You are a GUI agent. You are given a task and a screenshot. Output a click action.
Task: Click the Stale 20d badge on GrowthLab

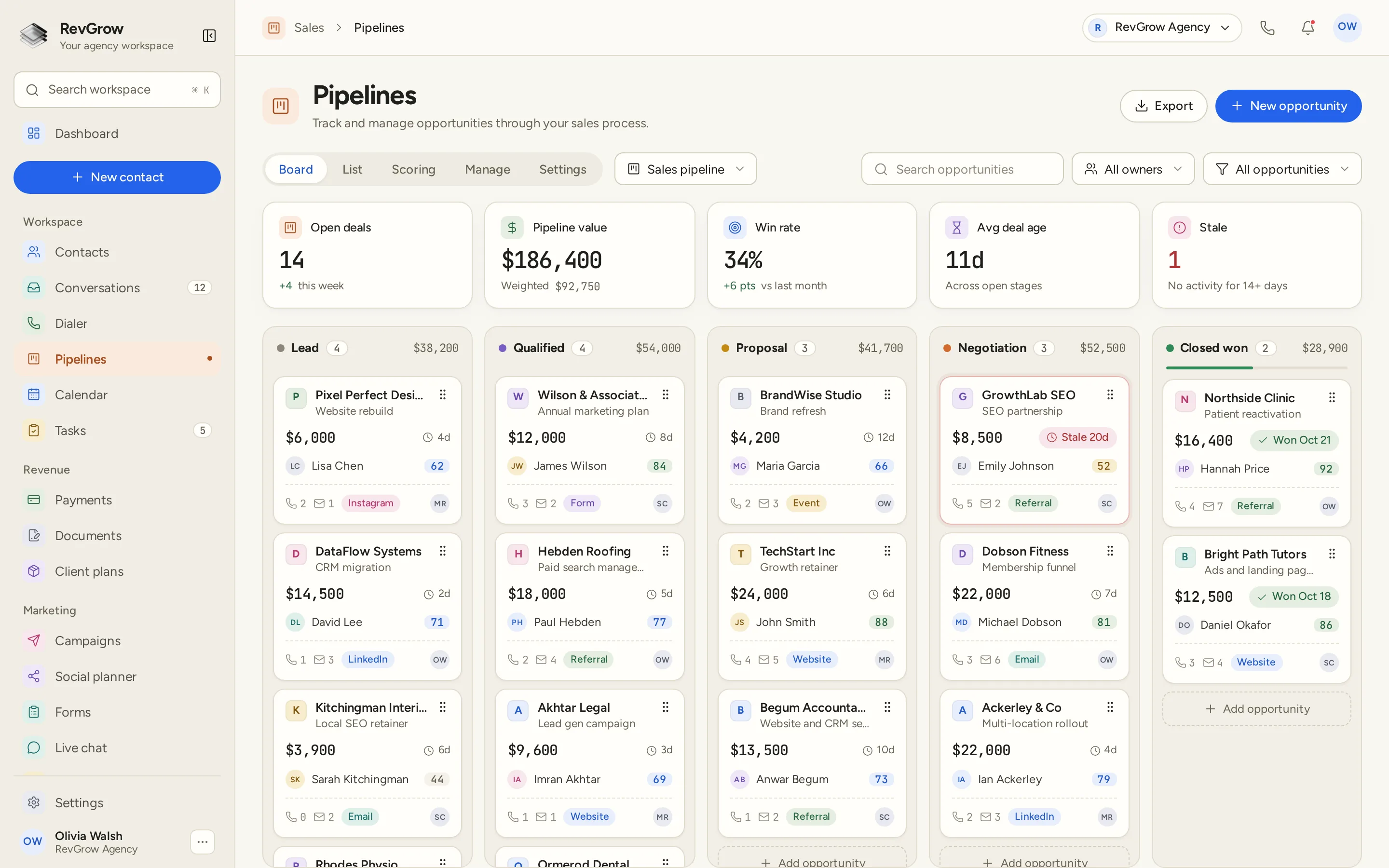[x=1077, y=437]
